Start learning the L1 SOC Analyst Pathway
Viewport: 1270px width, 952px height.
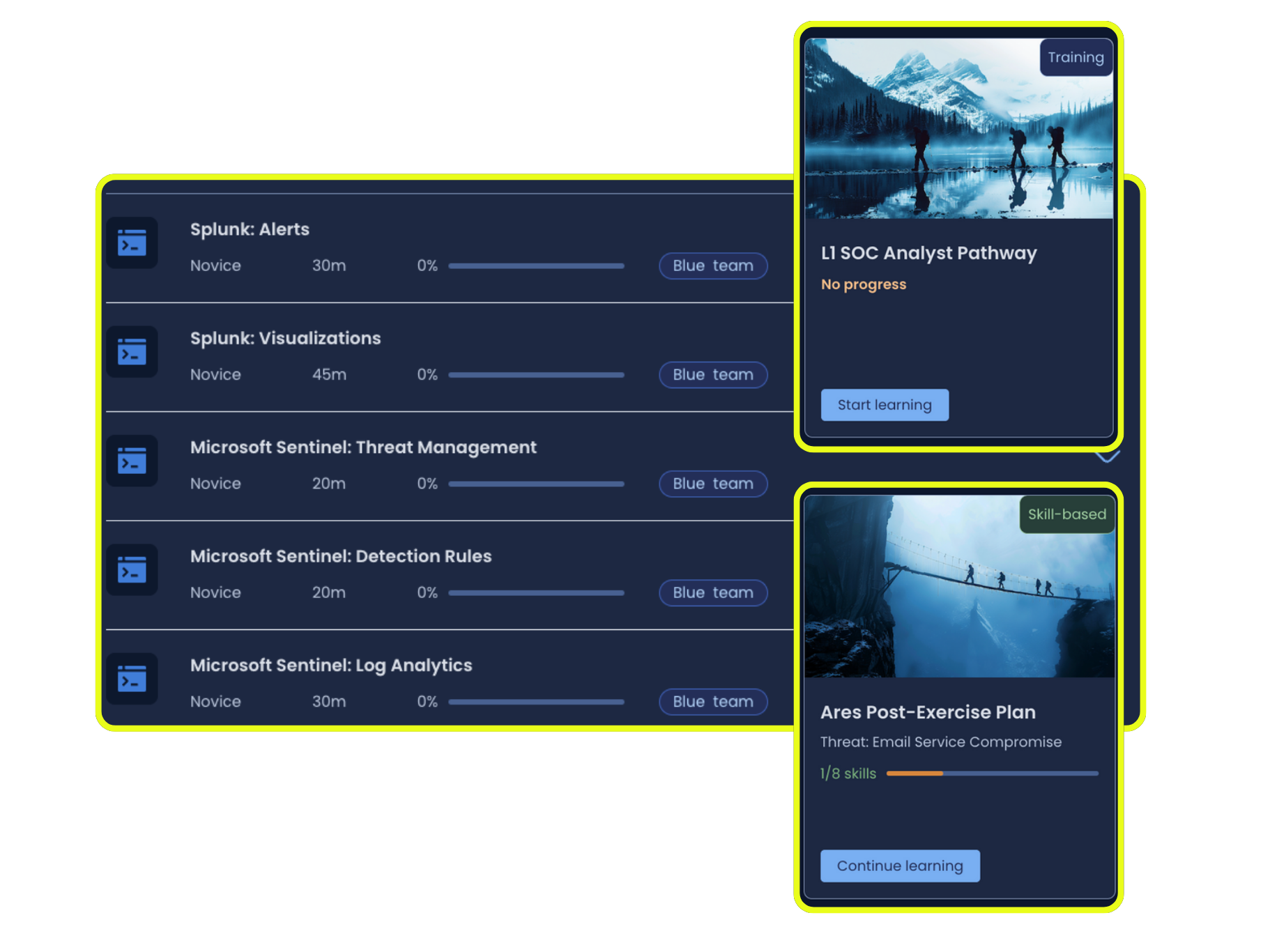click(885, 405)
